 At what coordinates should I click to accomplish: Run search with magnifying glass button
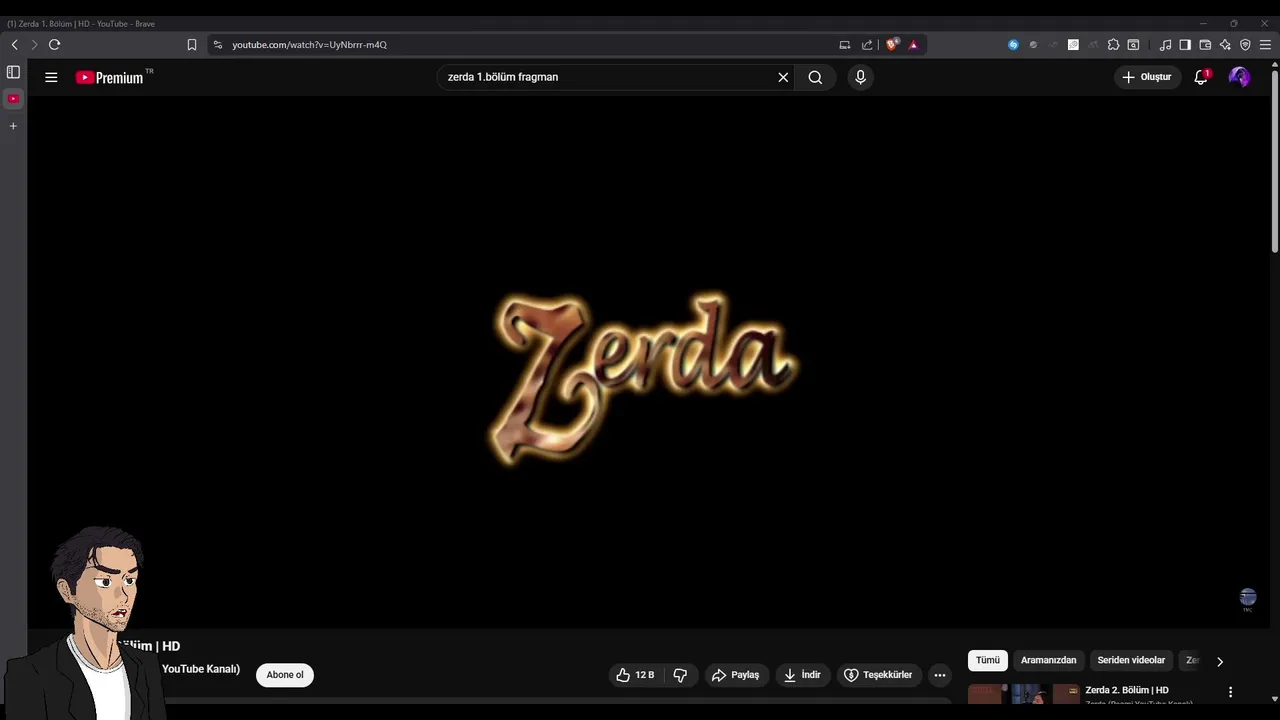815,77
